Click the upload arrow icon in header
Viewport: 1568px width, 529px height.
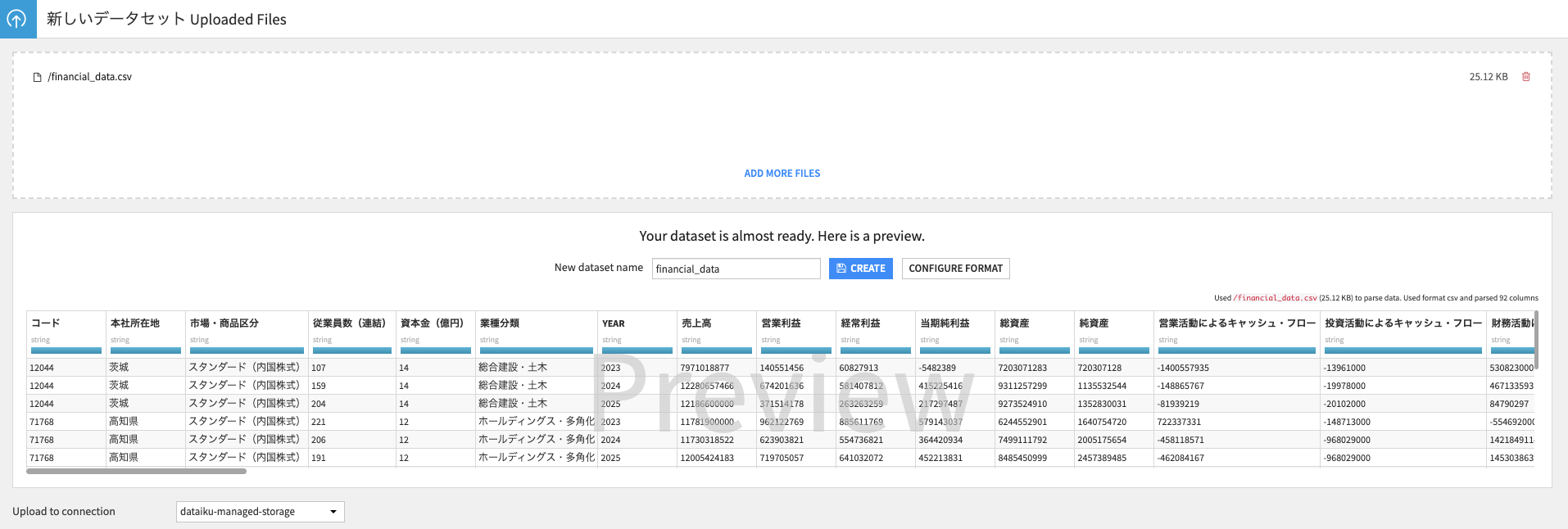click(x=17, y=19)
